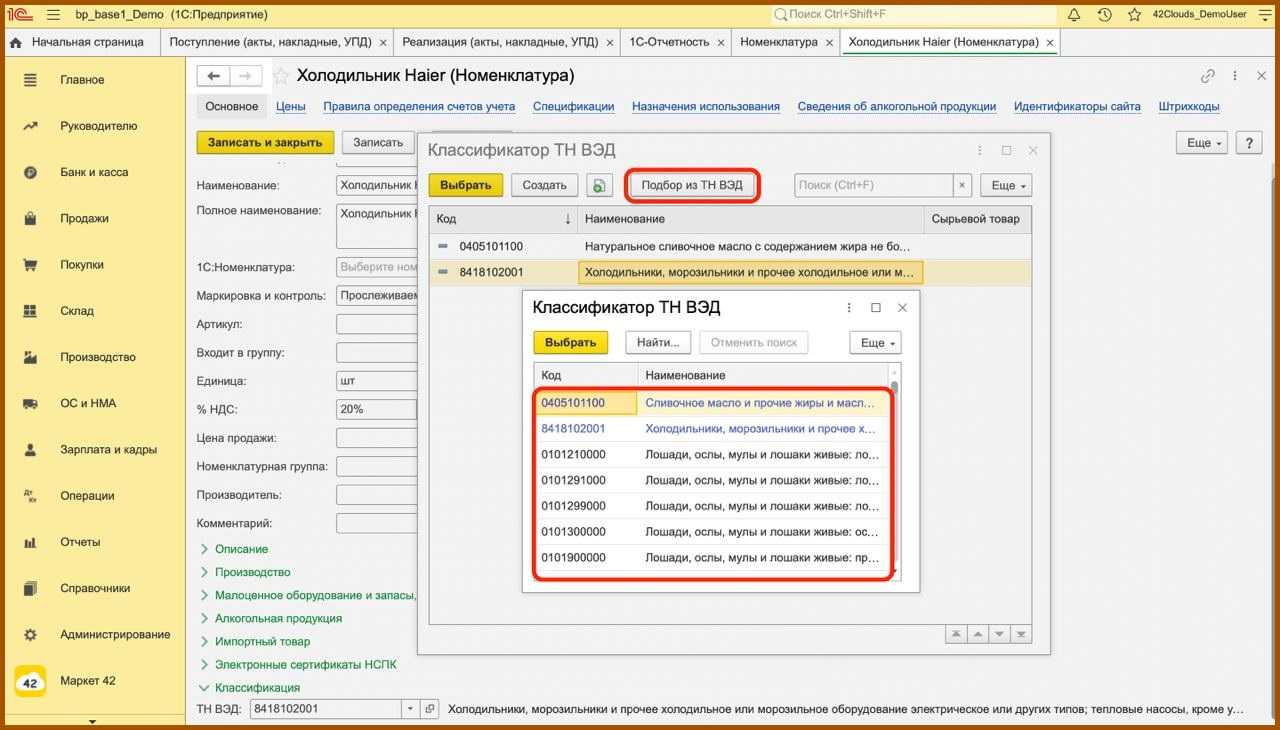Screen dimensions: 1280x730
Task: Expand the Описание section
Action: [x=204, y=549]
